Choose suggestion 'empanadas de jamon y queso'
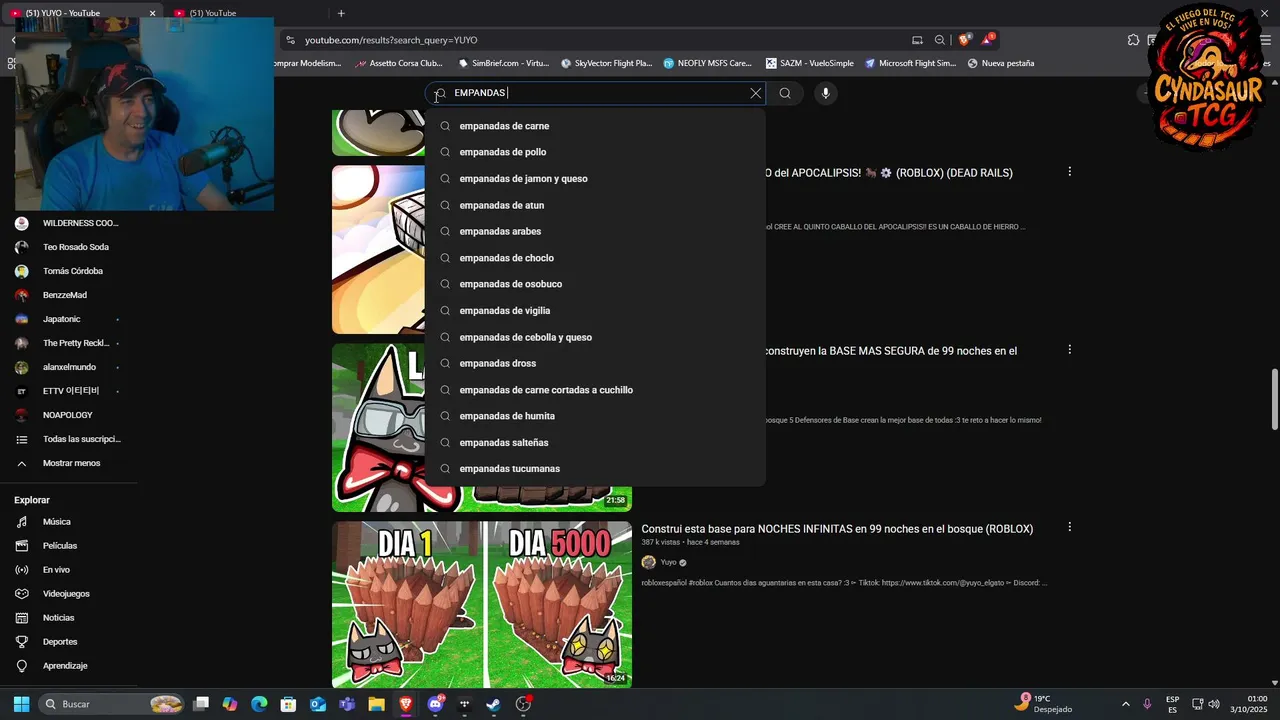 click(595, 179)
